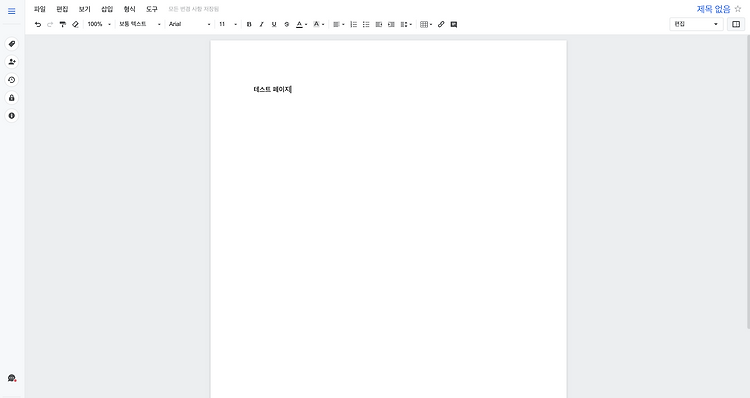Toggle underline formatting

point(274,24)
